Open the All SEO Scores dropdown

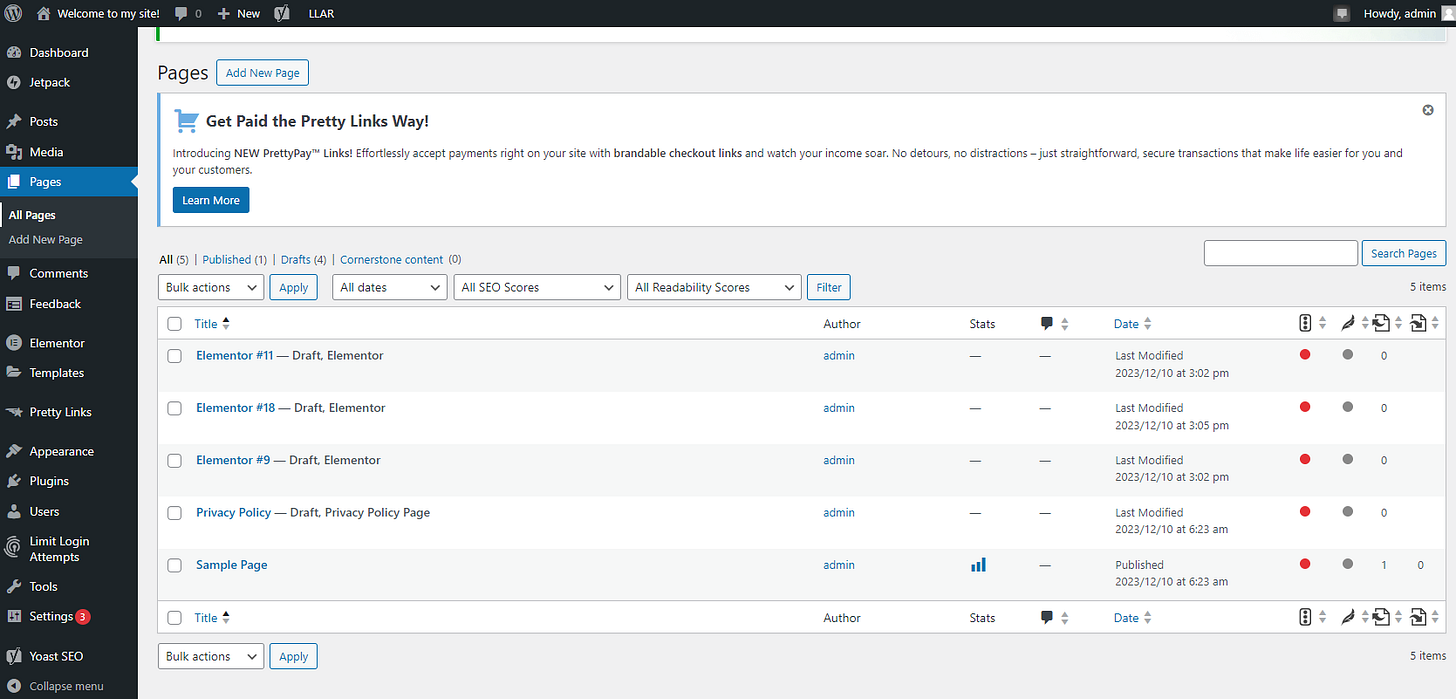point(537,287)
